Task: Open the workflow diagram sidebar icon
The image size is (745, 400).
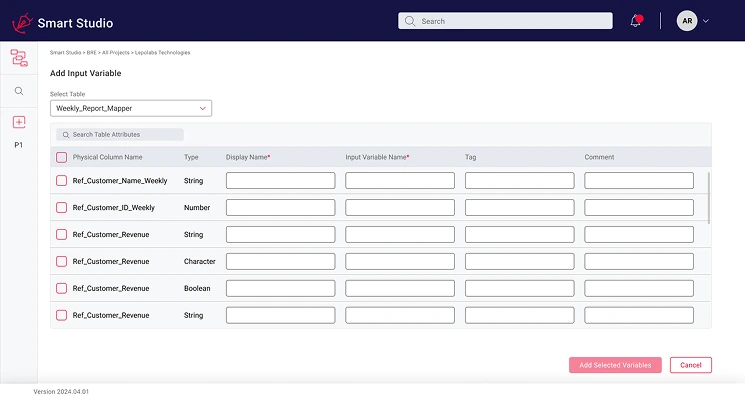Action: click(x=19, y=58)
